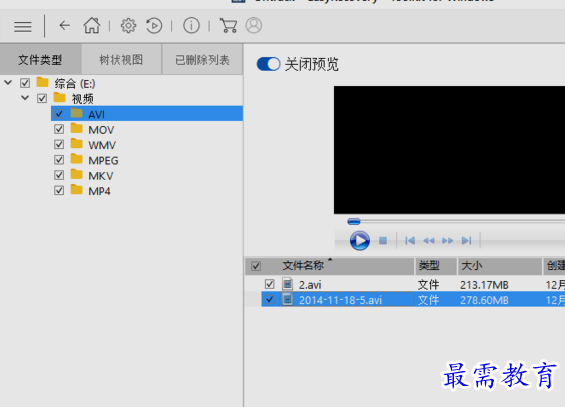Uncheck the WMV folder checkbox

(x=59, y=145)
